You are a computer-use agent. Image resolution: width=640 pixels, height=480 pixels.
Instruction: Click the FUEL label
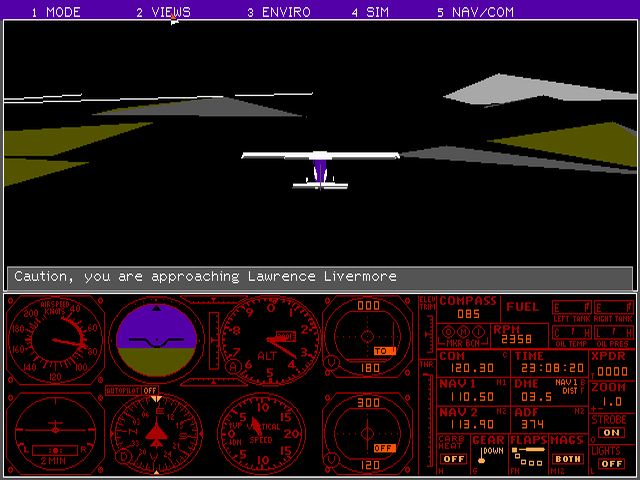pyautogui.click(x=523, y=307)
